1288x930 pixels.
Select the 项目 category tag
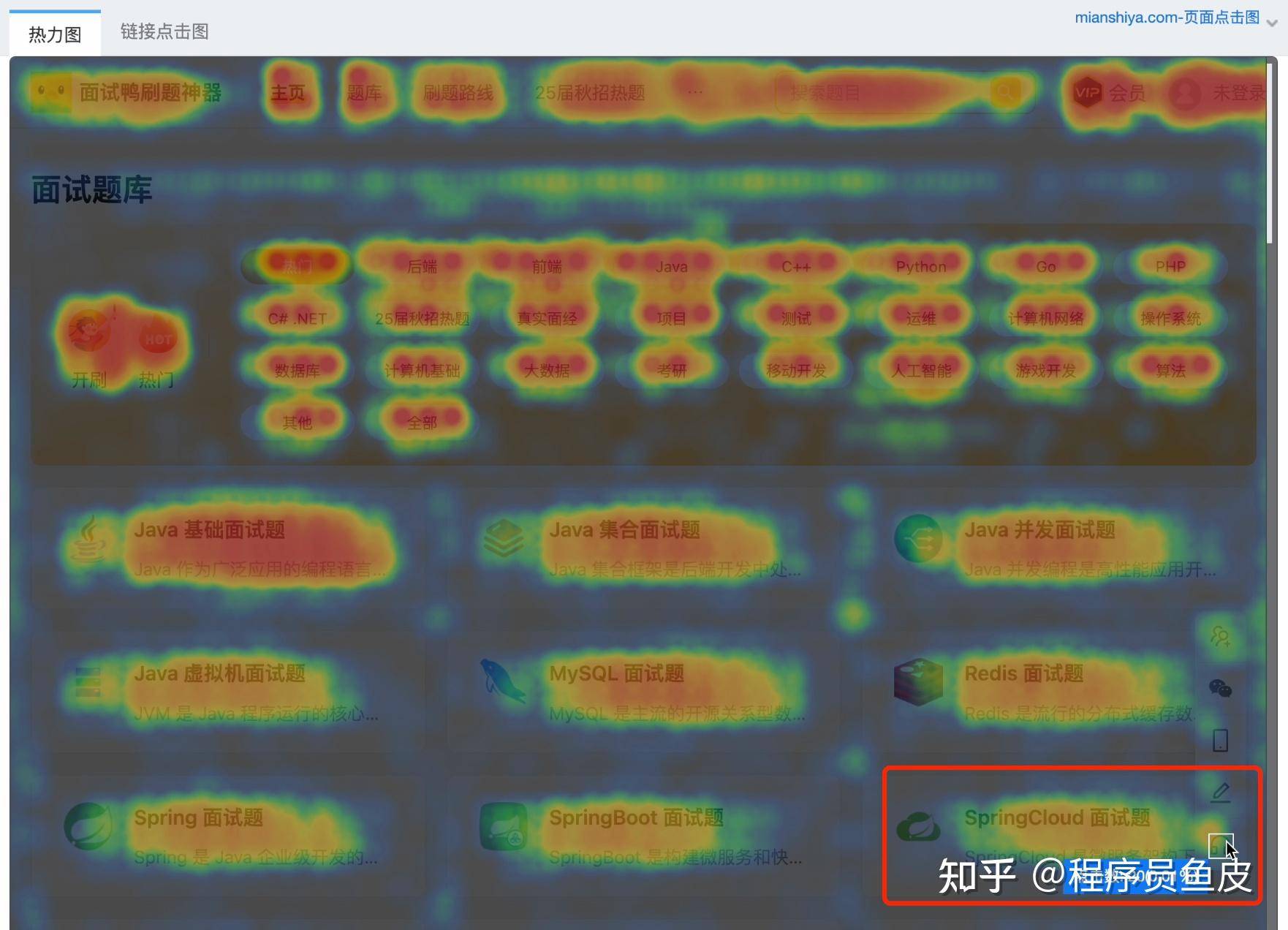(672, 318)
